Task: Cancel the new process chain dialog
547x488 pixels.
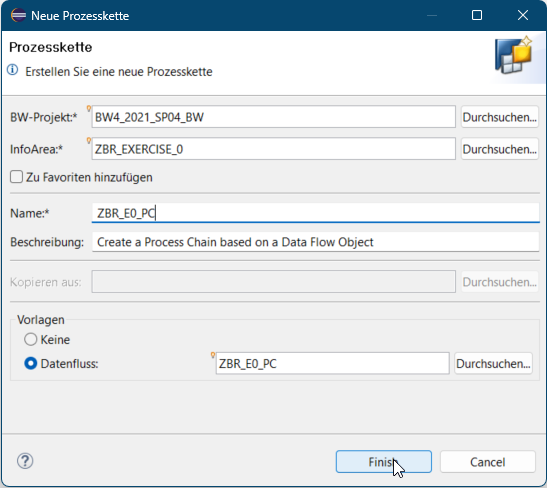Action: (487, 462)
